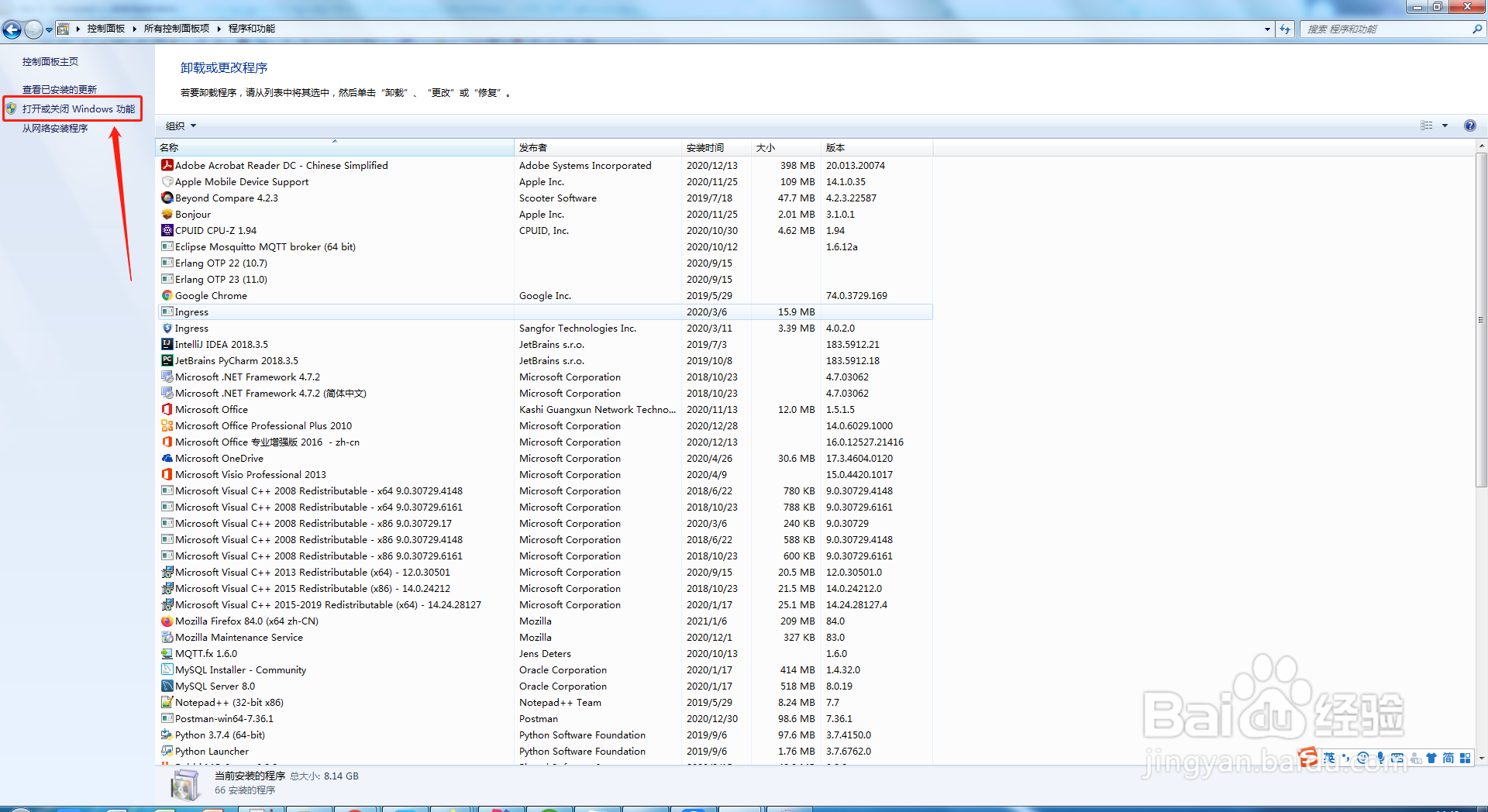
Task: Click the Bonjour program icon
Action: [167, 214]
